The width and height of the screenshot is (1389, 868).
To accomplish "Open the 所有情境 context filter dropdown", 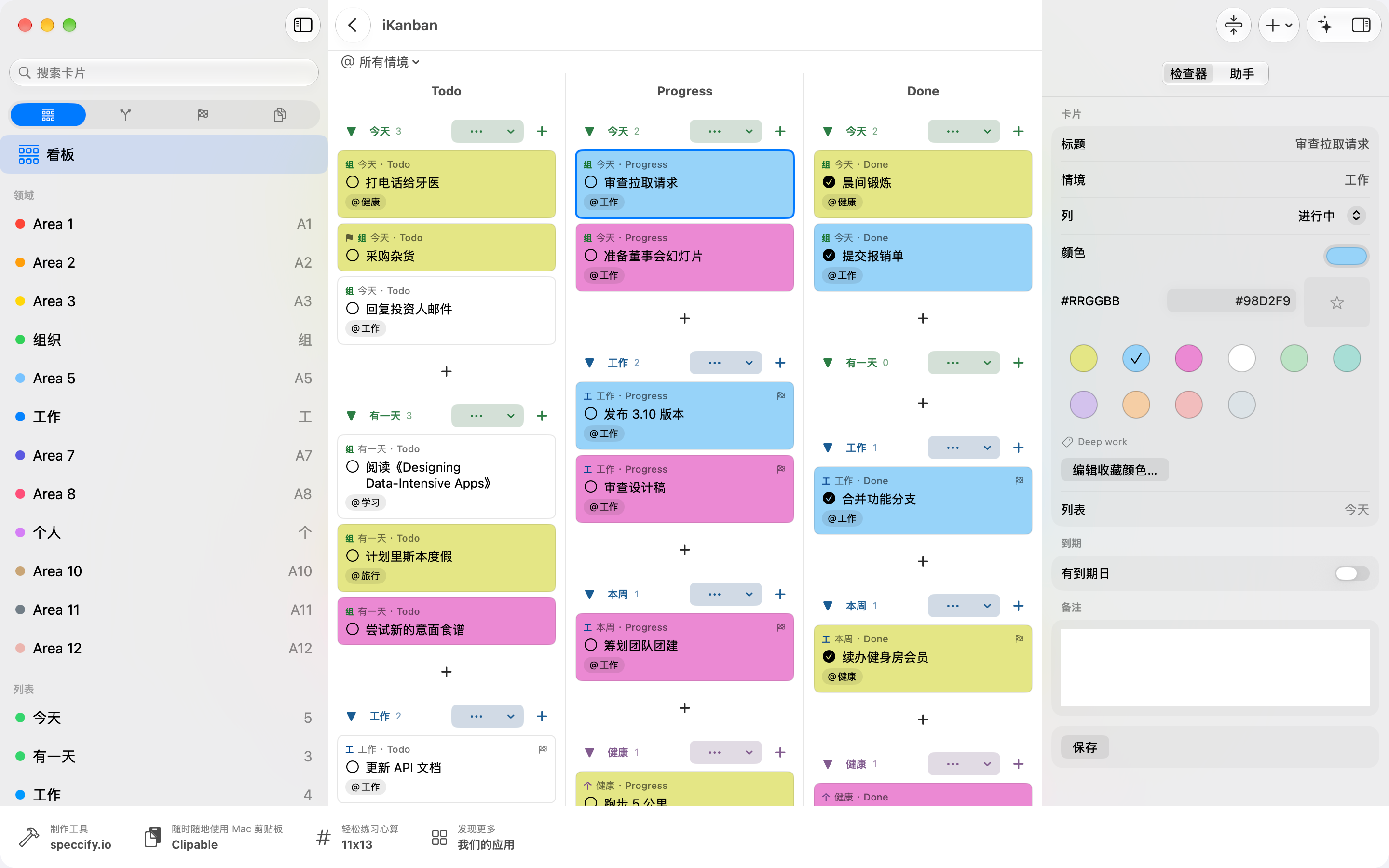I will point(381,62).
